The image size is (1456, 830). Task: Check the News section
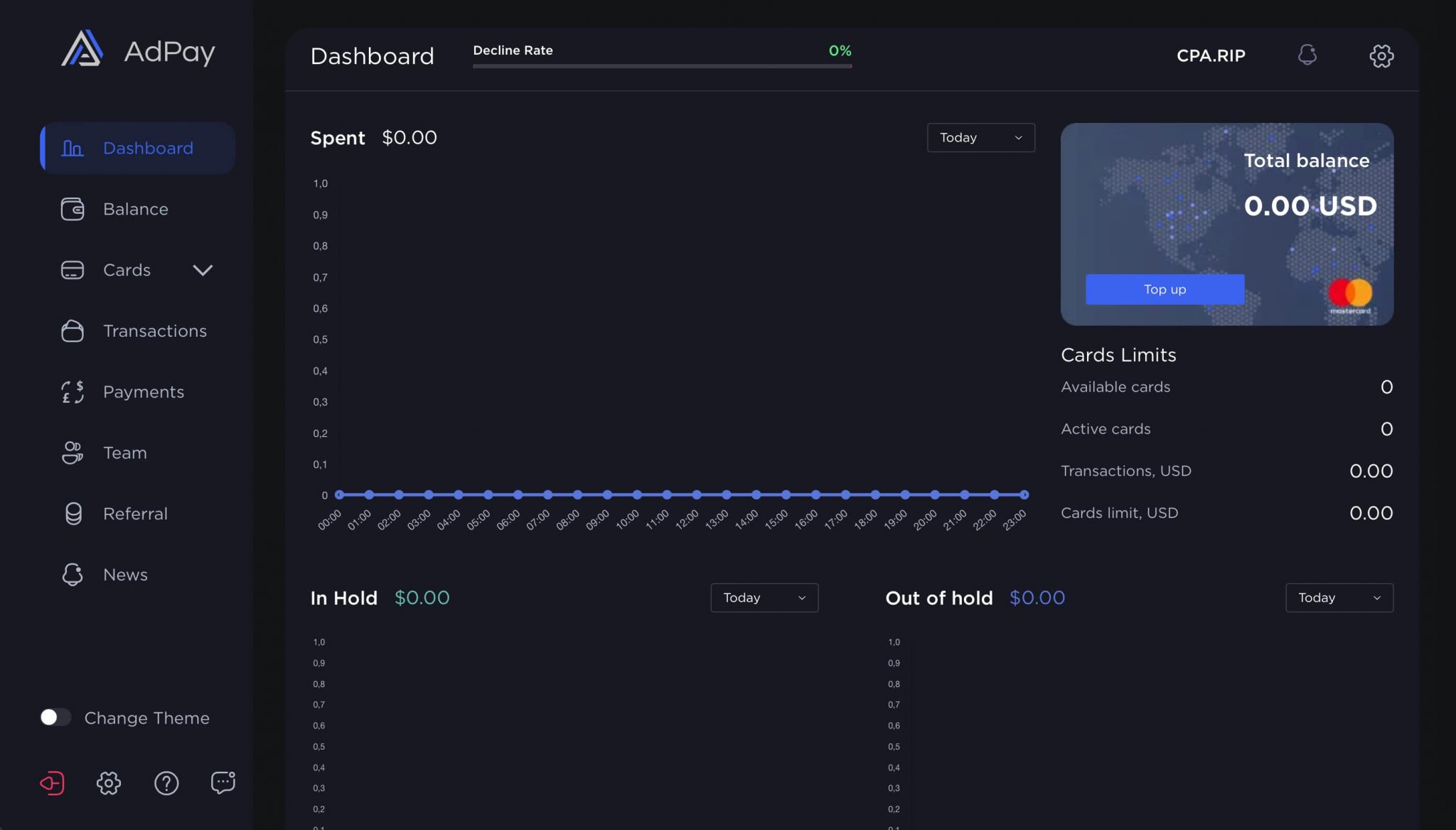126,574
